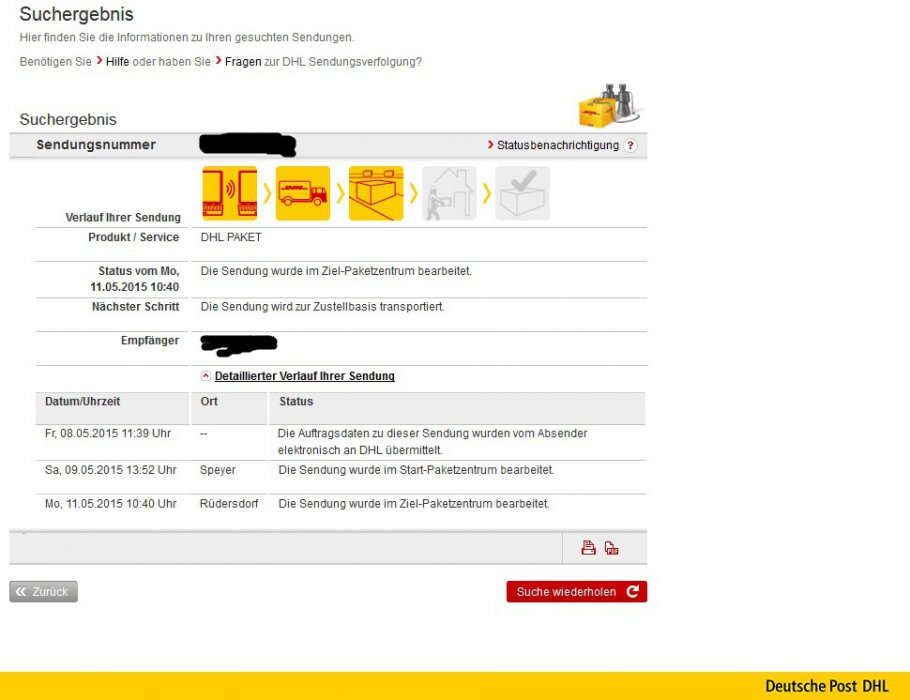Open the Fragen link

click(x=243, y=62)
